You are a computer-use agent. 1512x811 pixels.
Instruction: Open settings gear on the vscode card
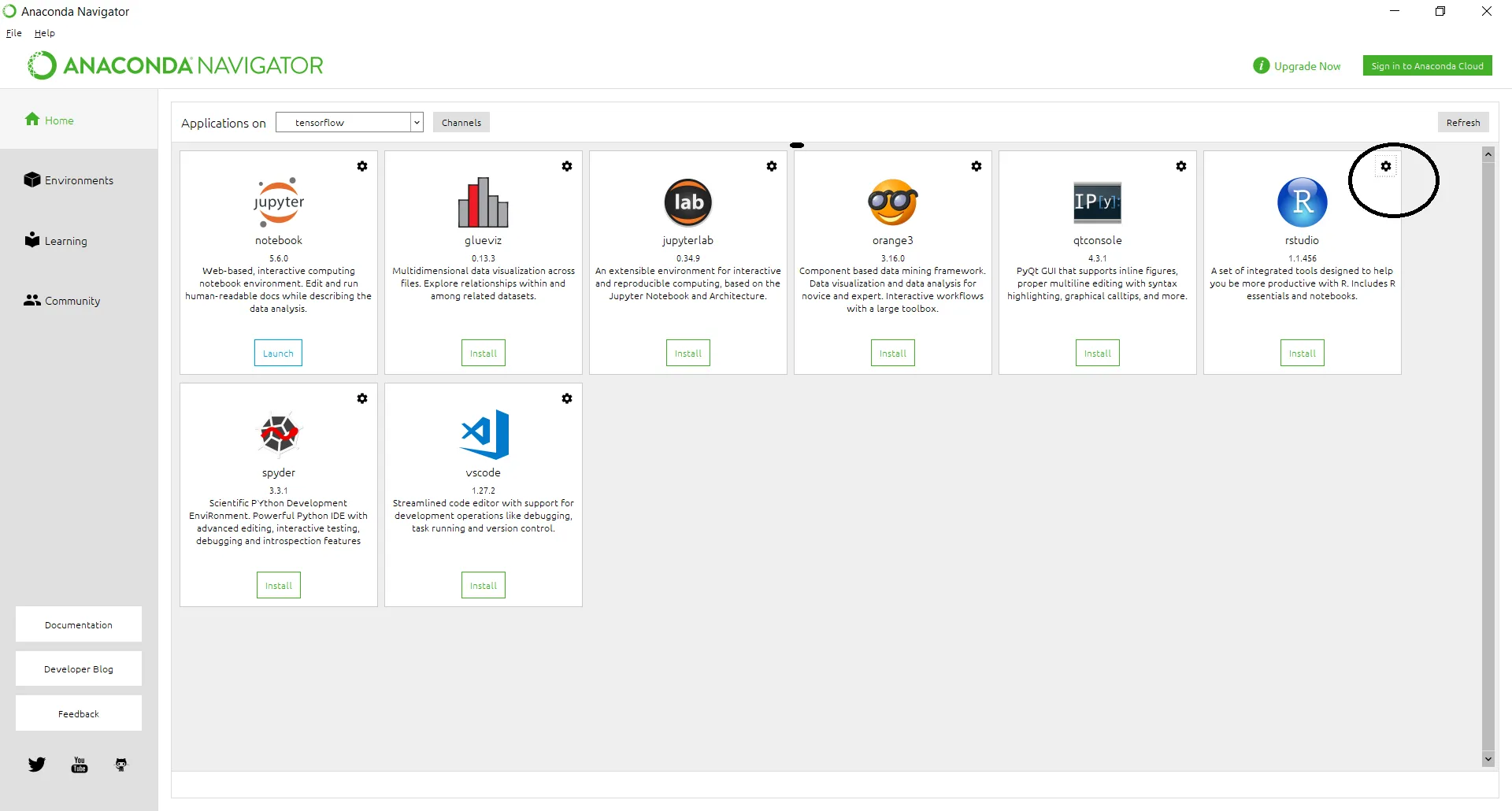pyautogui.click(x=567, y=398)
